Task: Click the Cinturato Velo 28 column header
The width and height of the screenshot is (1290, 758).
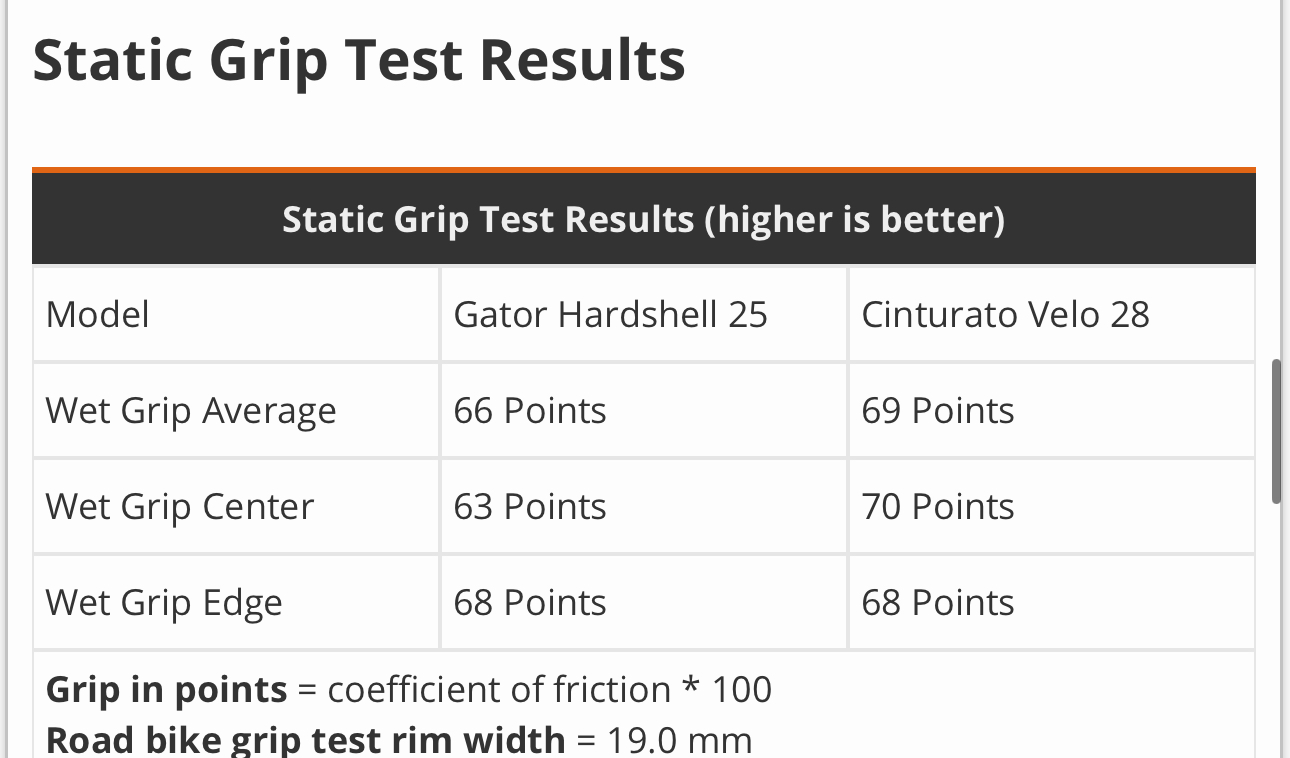Action: coord(1005,315)
